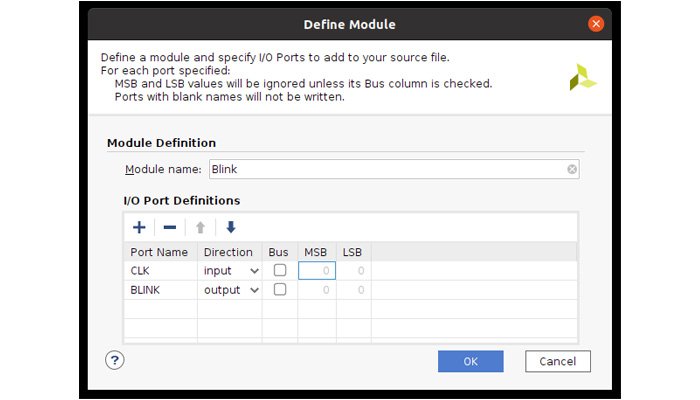Click the Bus column header
Image resolution: width=700 pixels, height=400 pixels.
tap(280, 252)
